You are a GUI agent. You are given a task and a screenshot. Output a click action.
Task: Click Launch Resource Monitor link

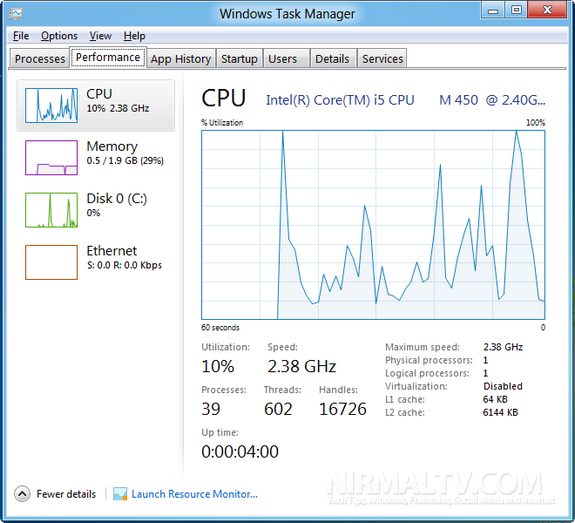[195, 494]
